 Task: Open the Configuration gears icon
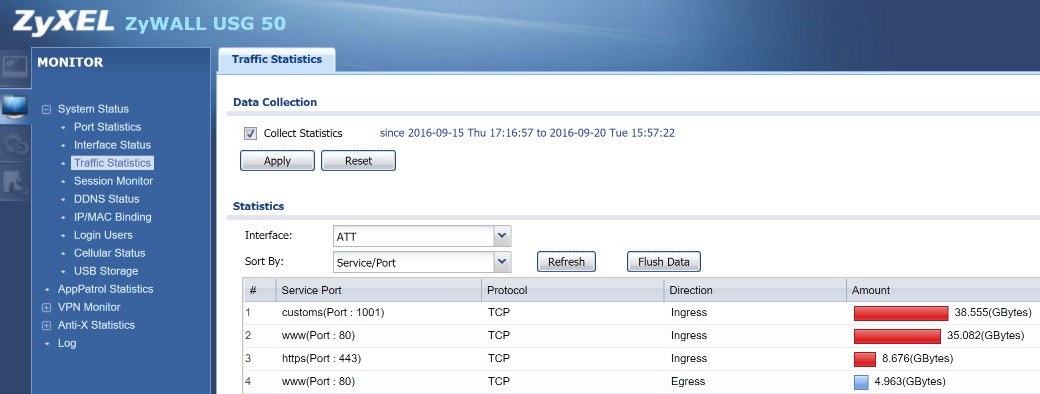coord(15,146)
